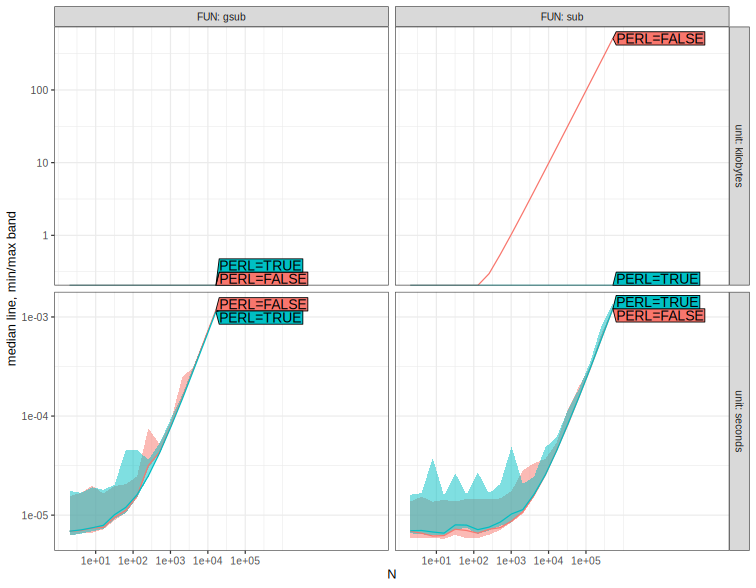The height and width of the screenshot is (588, 756).
Task: Click PERL=TRUE label in sub kilobytes panel
Action: [657, 279]
